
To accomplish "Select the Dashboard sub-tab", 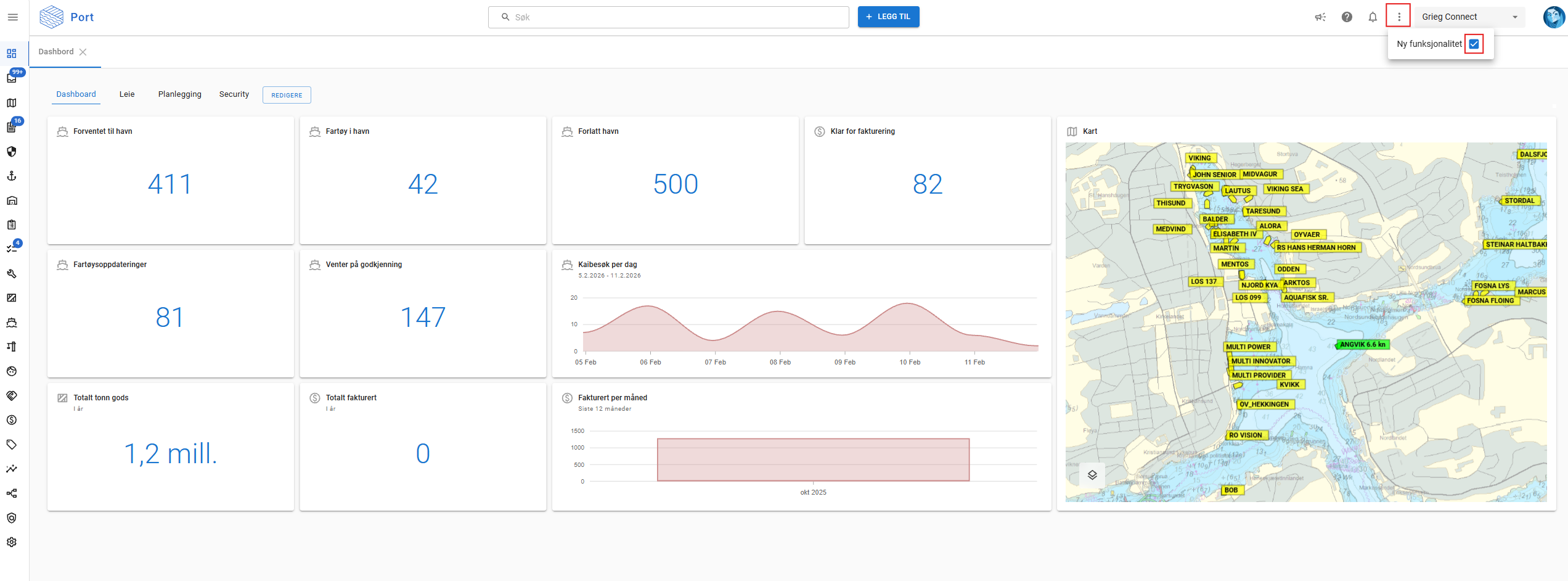I will click(76, 94).
